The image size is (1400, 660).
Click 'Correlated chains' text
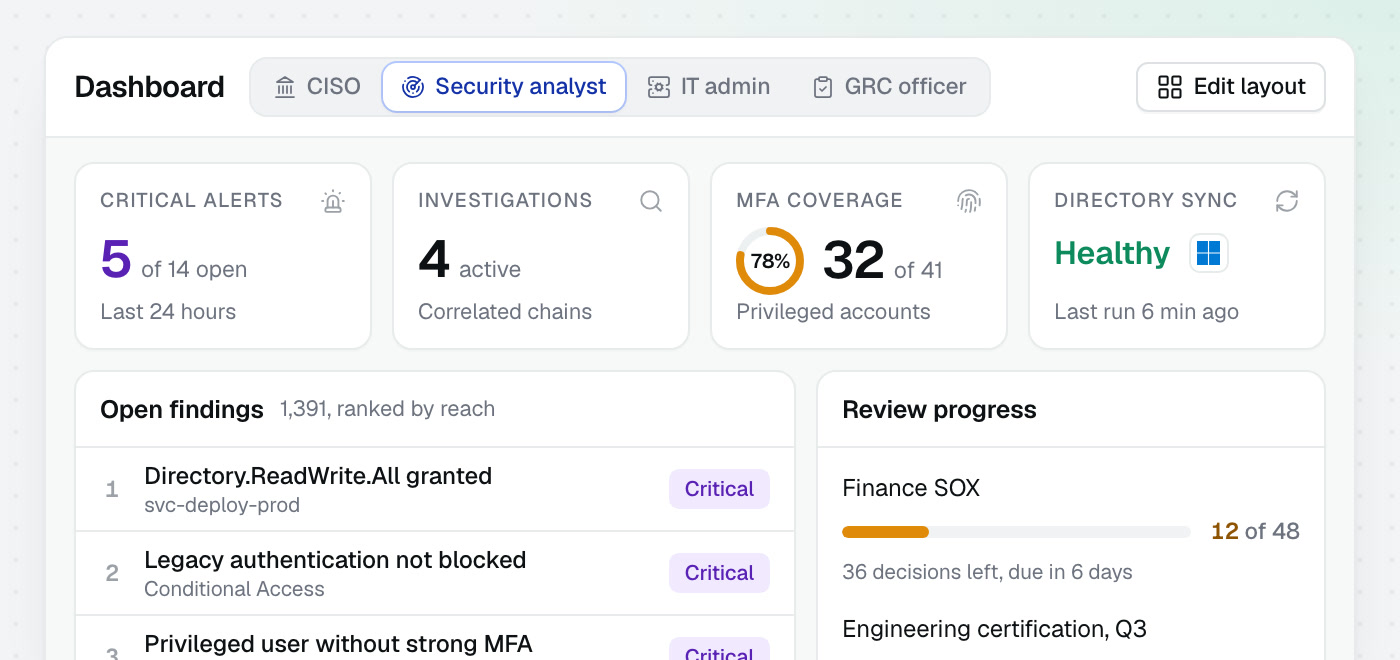505,312
